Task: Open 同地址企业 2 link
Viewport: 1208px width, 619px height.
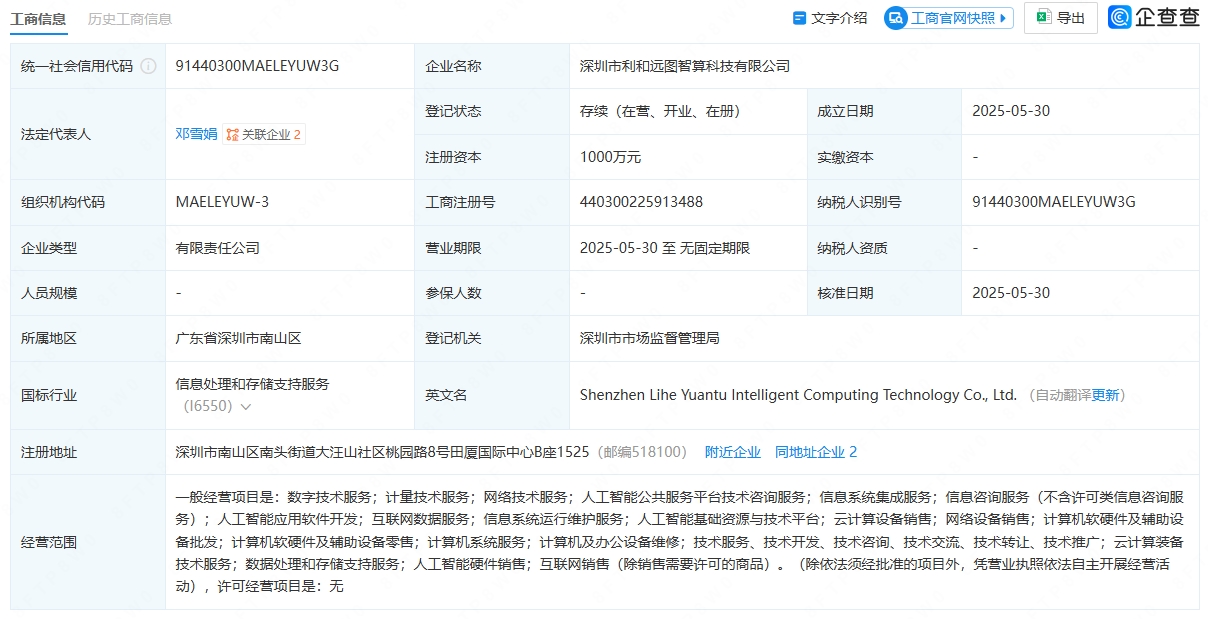Action: [816, 452]
